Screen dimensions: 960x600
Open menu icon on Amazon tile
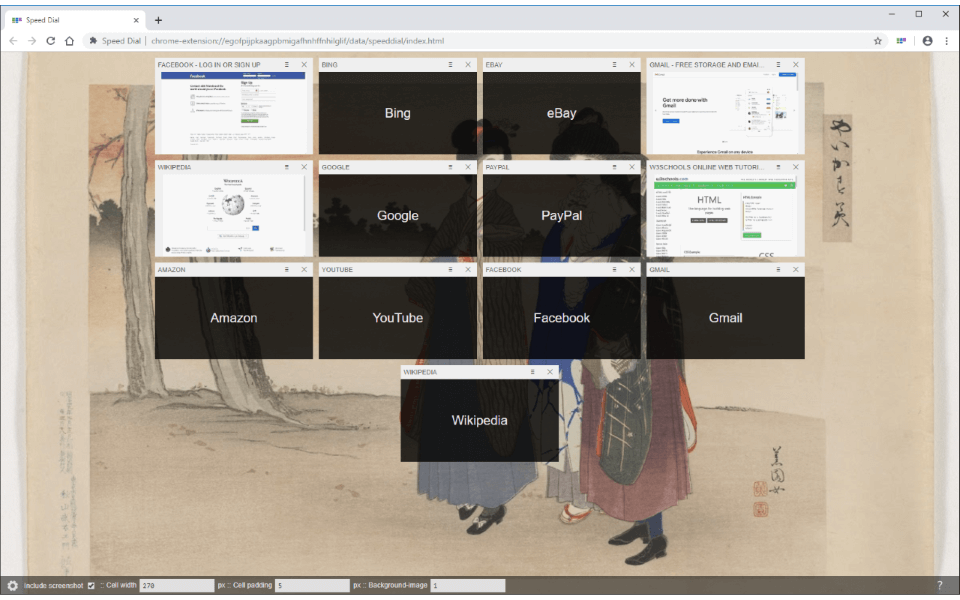(287, 269)
